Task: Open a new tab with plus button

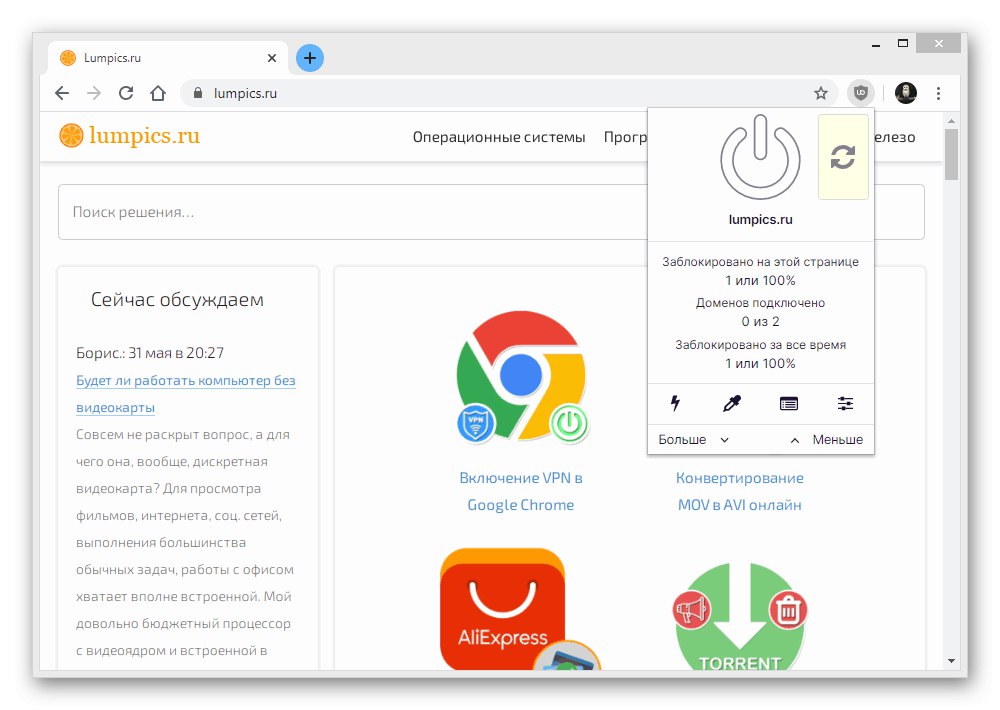Action: 310,58
